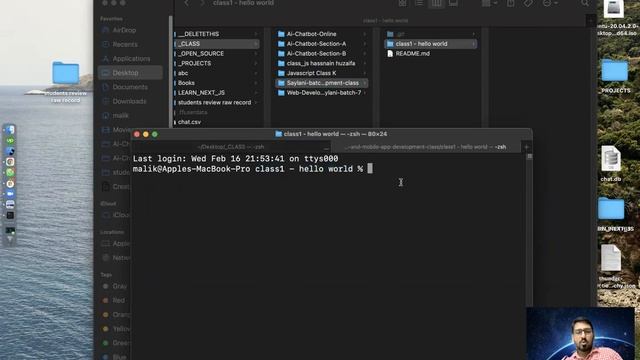This screenshot has width=640, height=360.
Task: Switch Finder to gallery view
Action: (x=453, y=3)
